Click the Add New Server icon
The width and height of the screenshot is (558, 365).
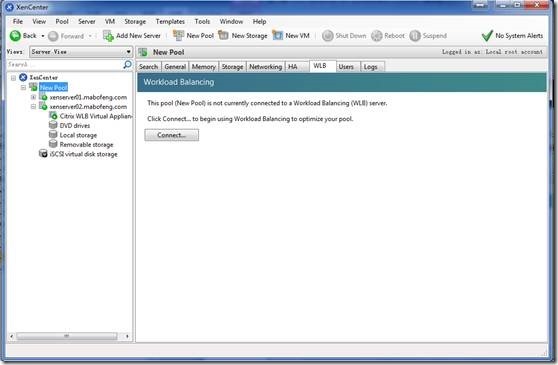click(108, 36)
